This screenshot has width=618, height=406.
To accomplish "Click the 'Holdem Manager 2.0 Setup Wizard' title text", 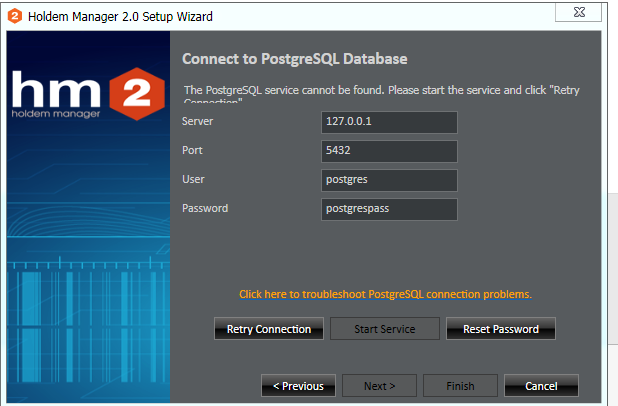I will click(120, 17).
